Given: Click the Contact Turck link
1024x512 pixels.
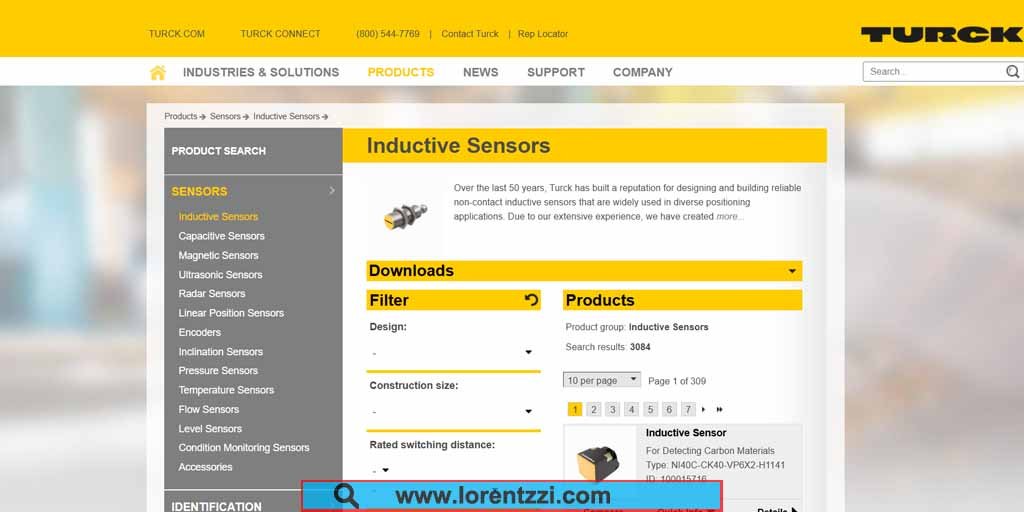Looking at the screenshot, I should [470, 34].
